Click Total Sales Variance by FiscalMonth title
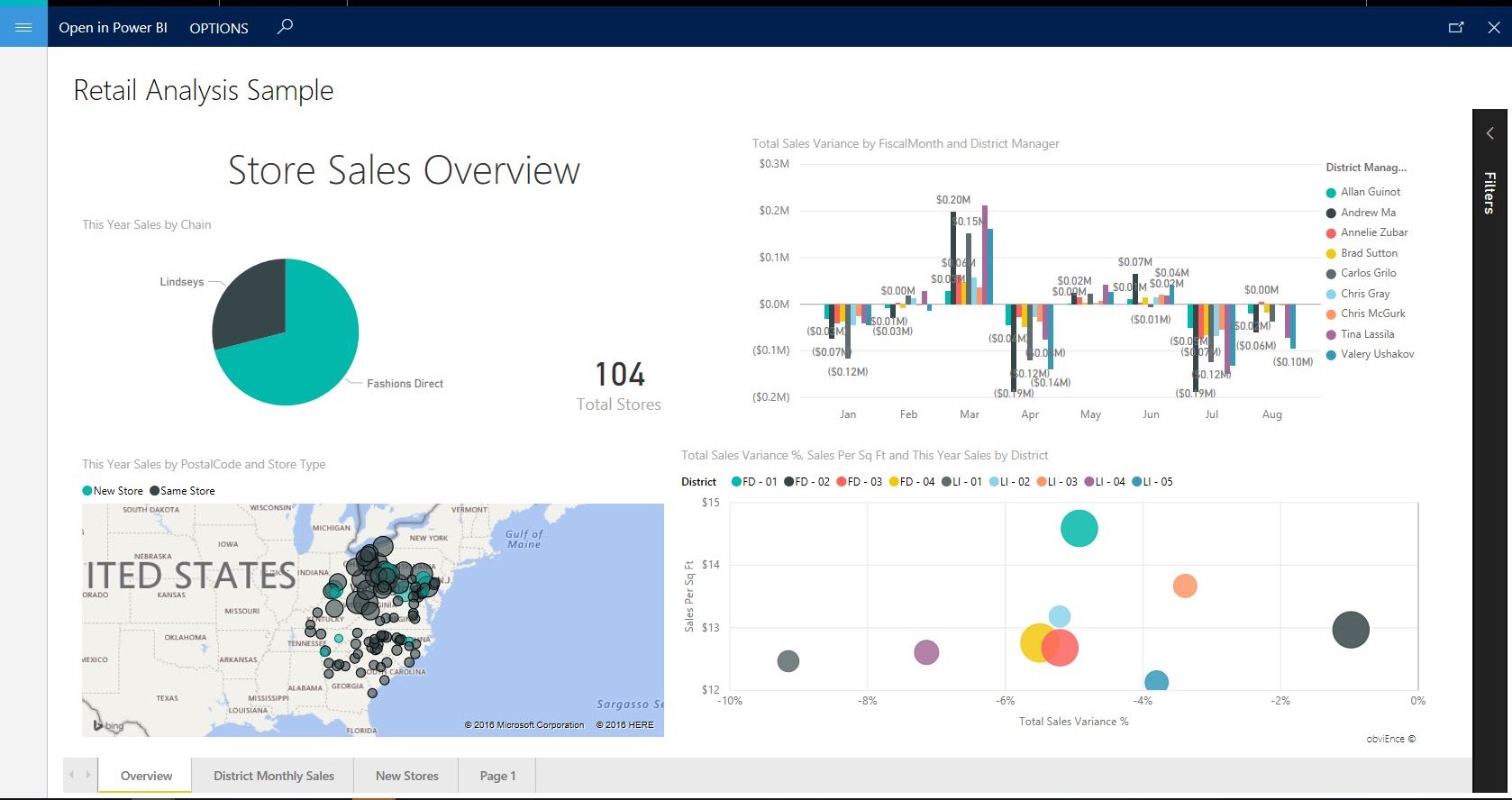This screenshot has width=1512, height=800. coord(906,143)
